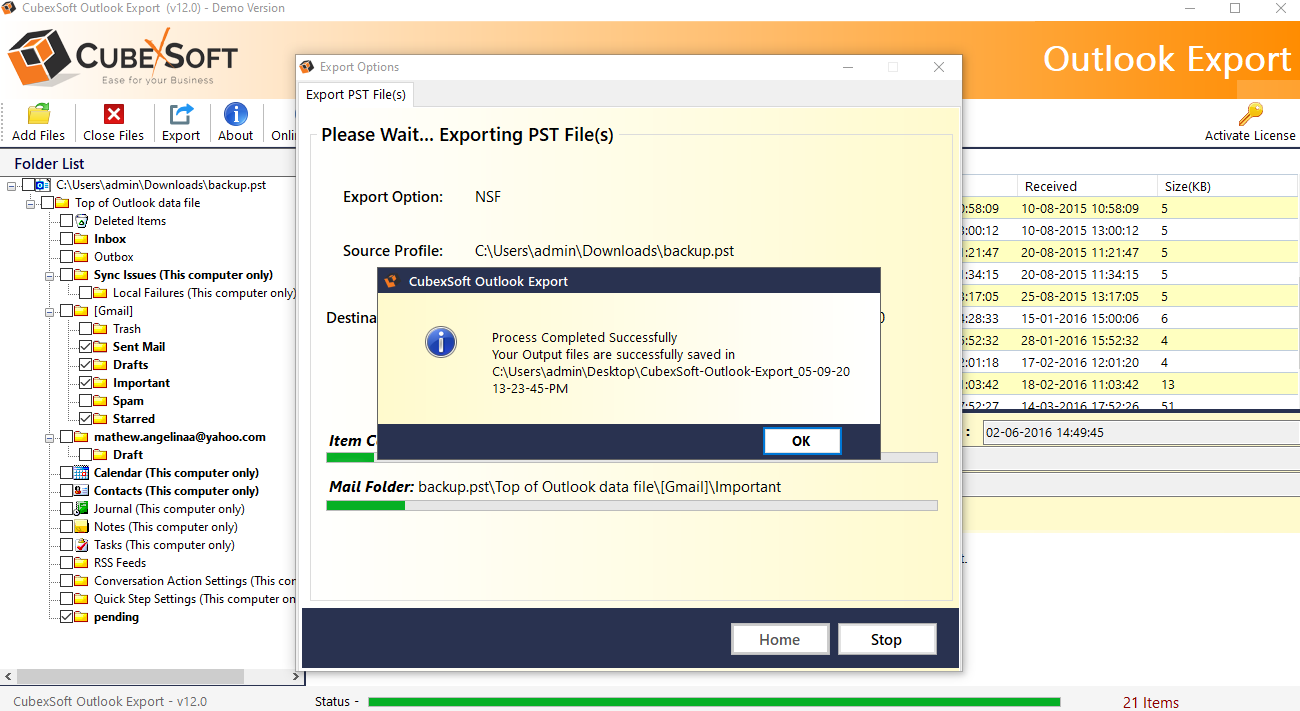Click right arrow of folder list scrollbar

coord(297,677)
